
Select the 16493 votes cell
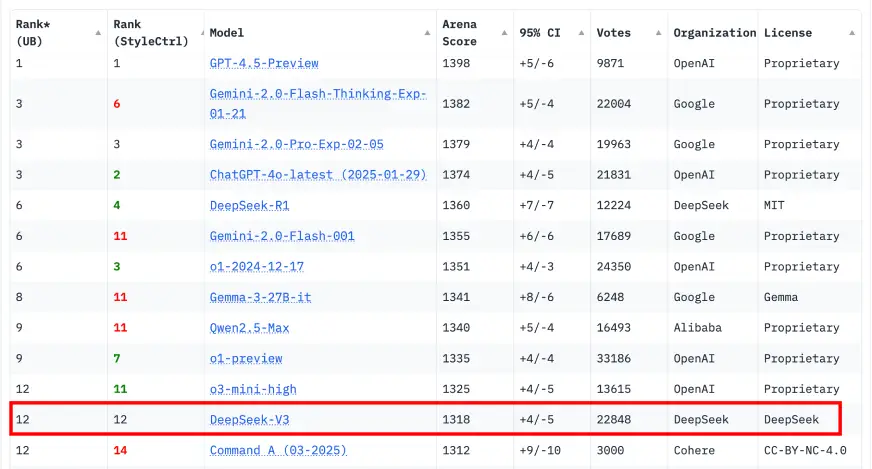pyautogui.click(x=614, y=328)
